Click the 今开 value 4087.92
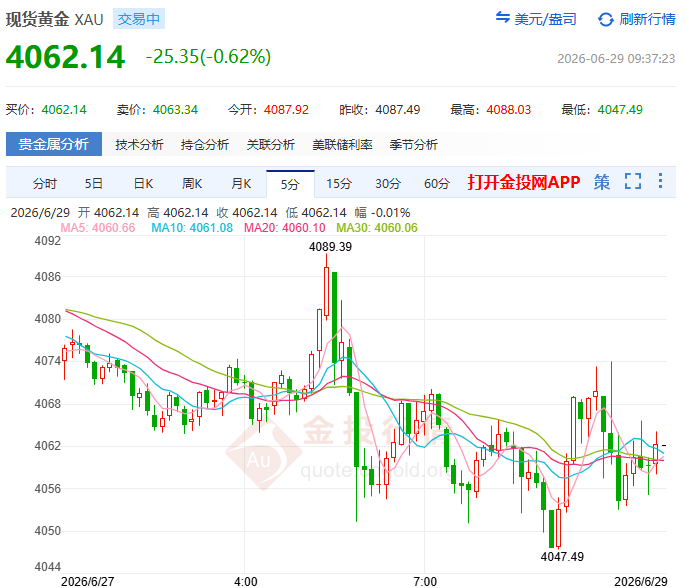686x588 pixels. tap(286, 109)
